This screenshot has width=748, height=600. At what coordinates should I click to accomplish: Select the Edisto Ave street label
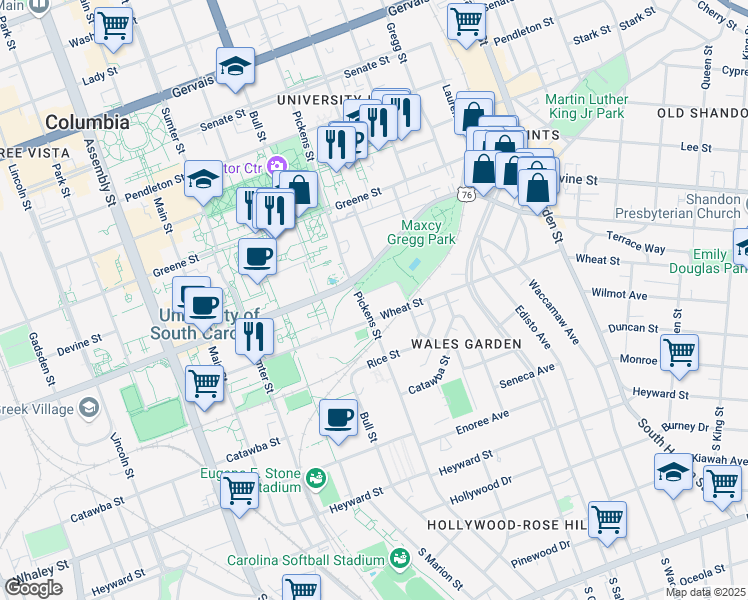pyautogui.click(x=533, y=327)
